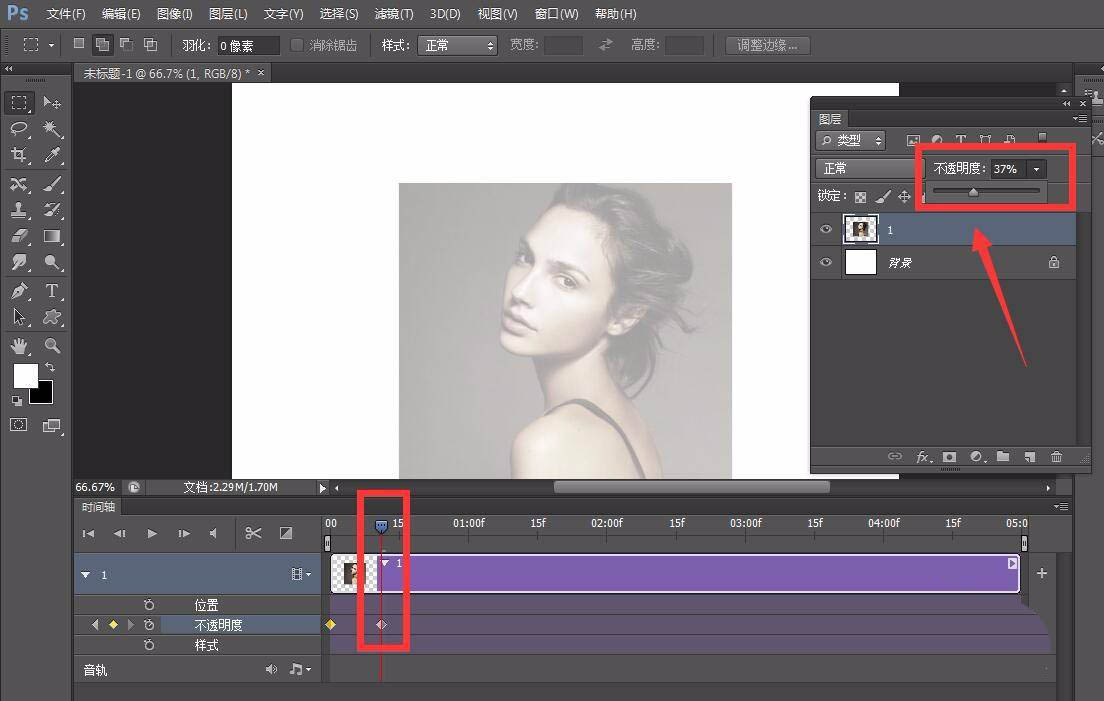
Task: Select the Move tool
Action: (x=51, y=103)
